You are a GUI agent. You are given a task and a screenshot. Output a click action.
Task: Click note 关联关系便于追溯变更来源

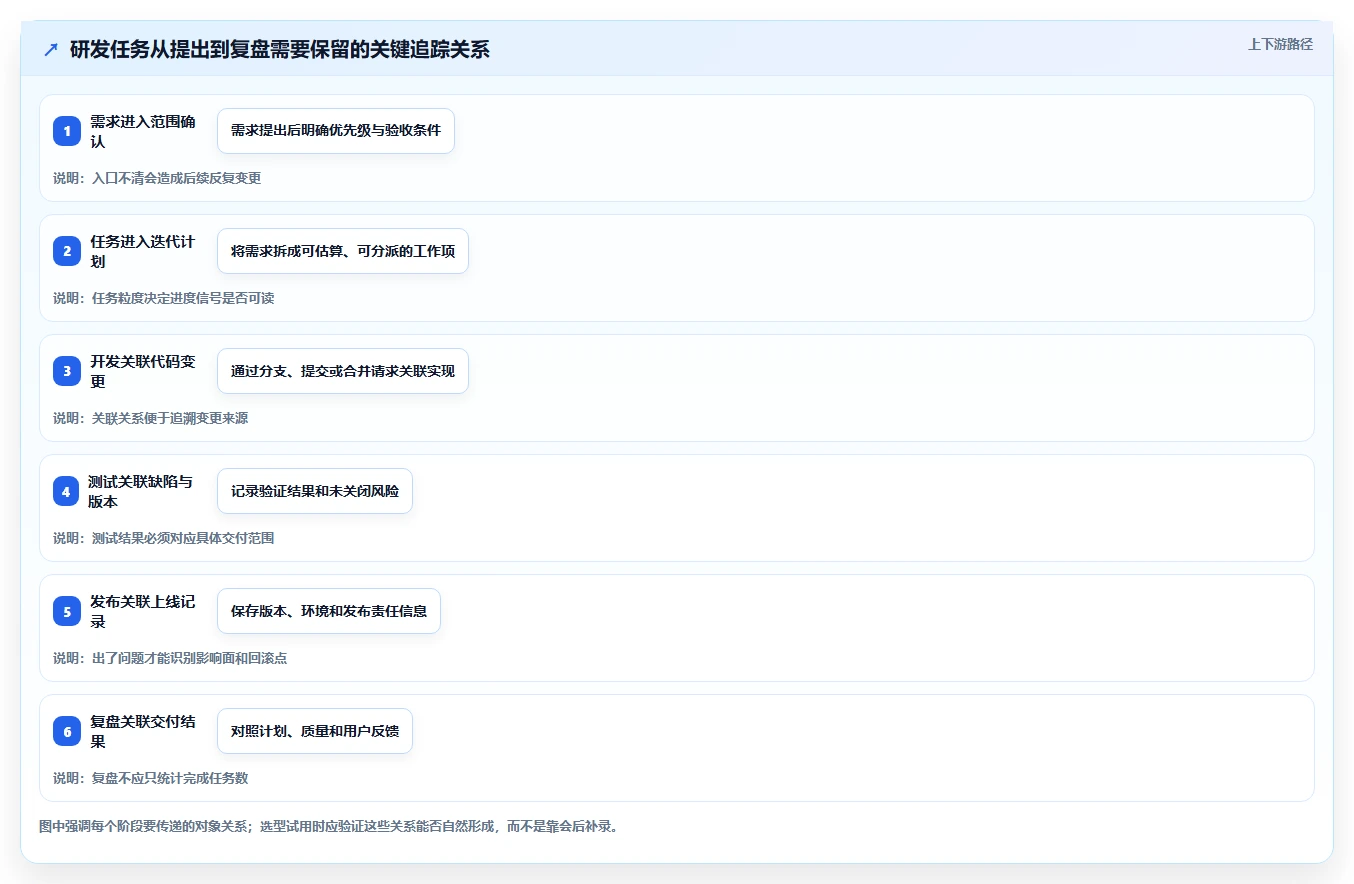151,418
